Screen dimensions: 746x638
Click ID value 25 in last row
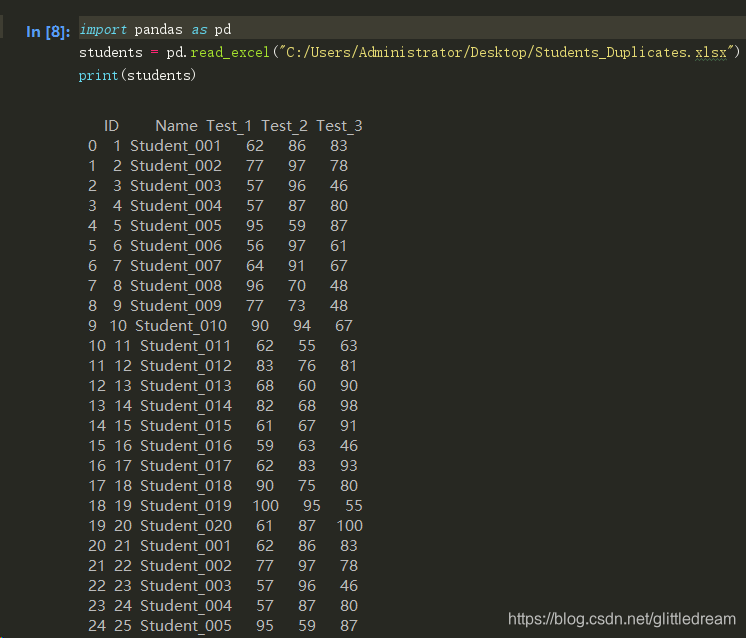coord(123,625)
